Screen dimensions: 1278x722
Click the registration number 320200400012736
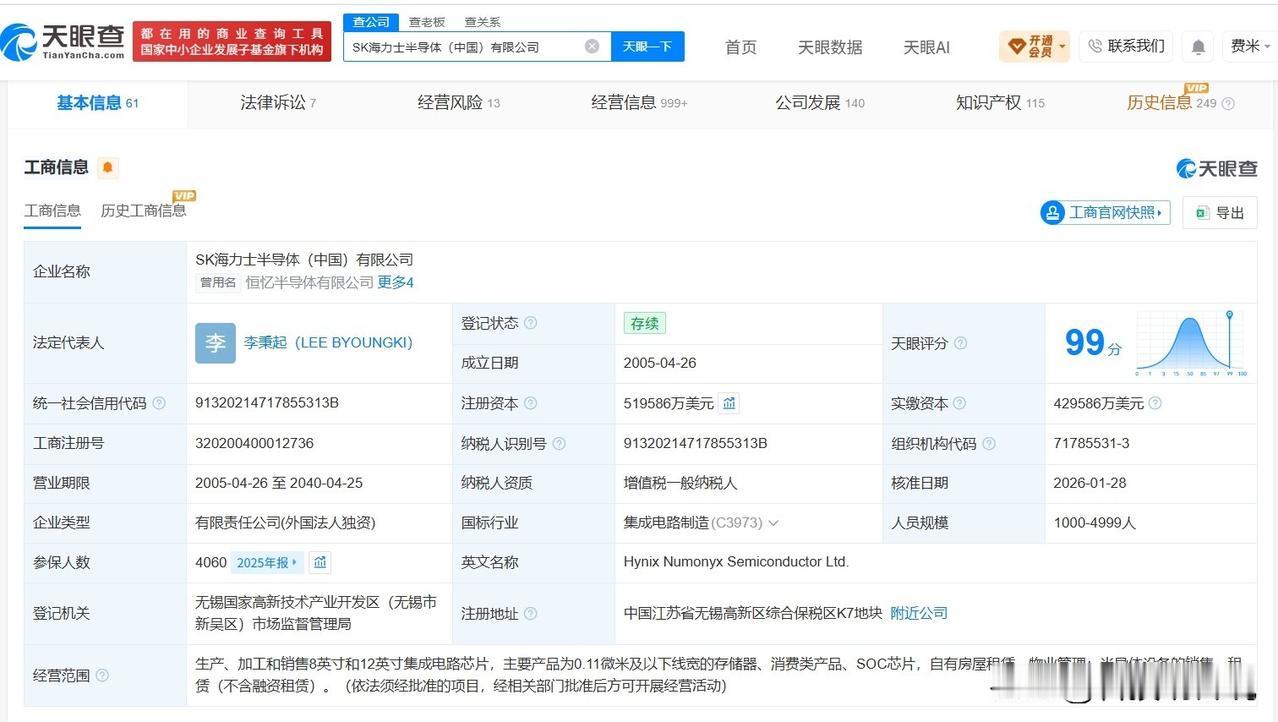[254, 443]
